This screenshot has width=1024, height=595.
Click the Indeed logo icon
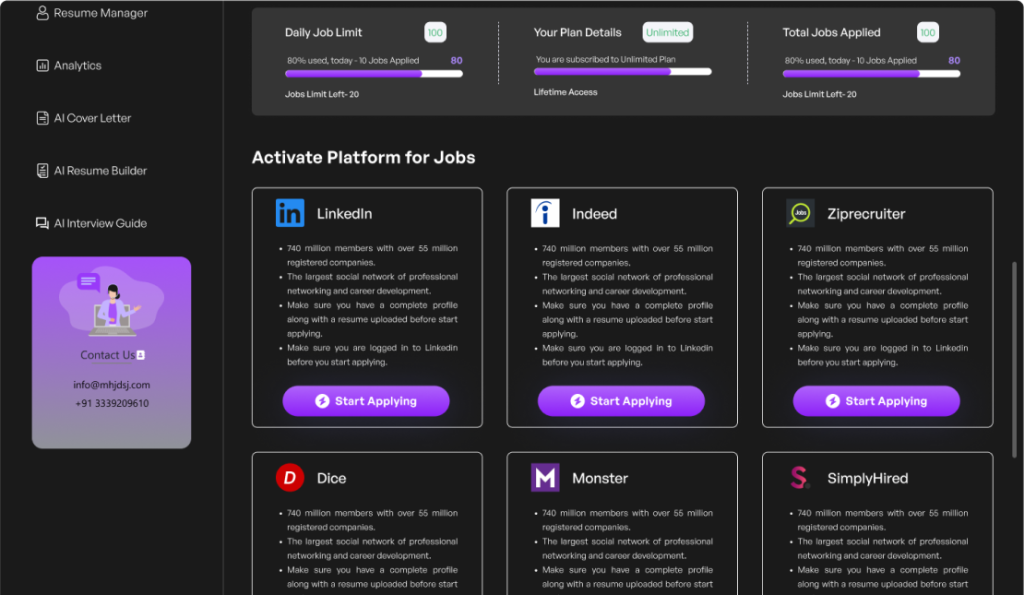pyautogui.click(x=545, y=213)
